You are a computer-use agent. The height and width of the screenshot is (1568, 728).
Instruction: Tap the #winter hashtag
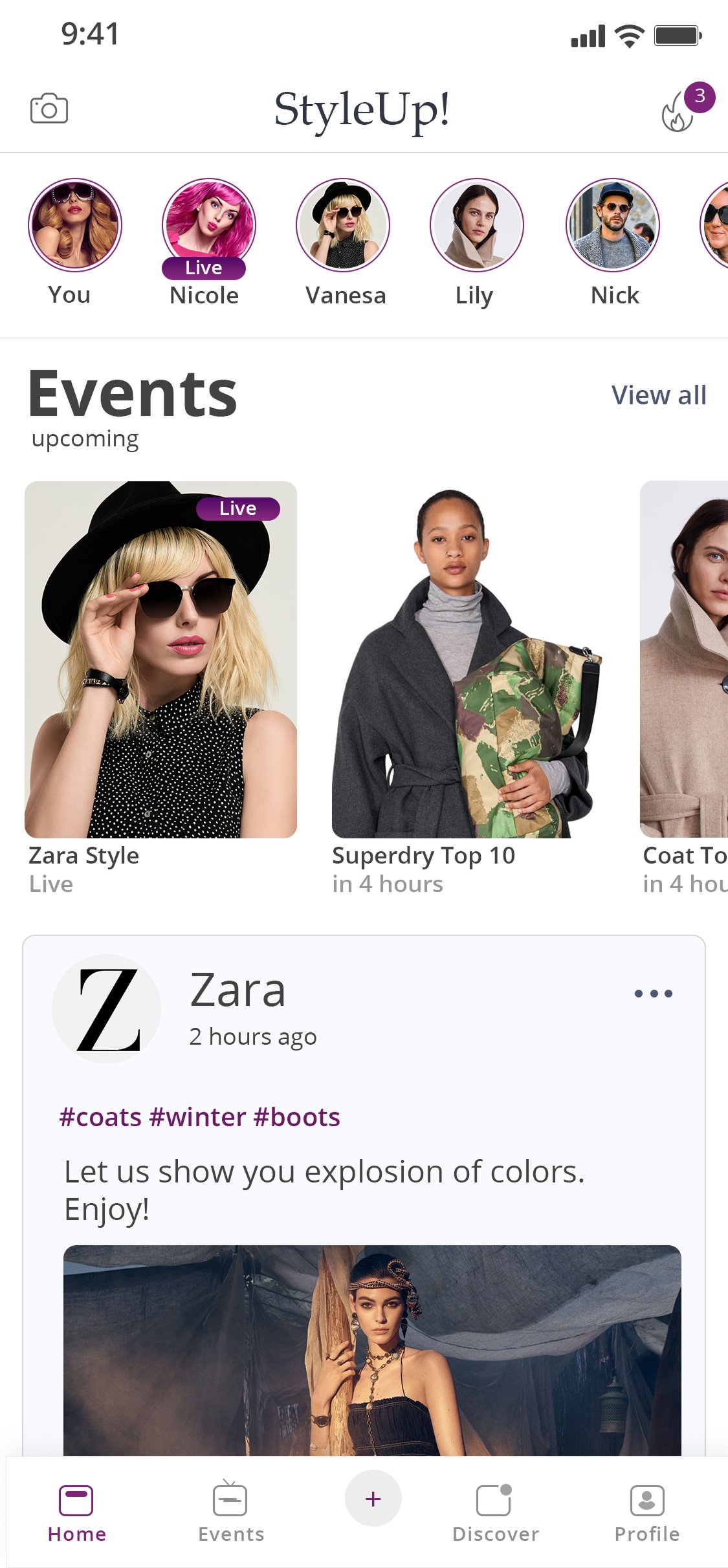point(197,1117)
